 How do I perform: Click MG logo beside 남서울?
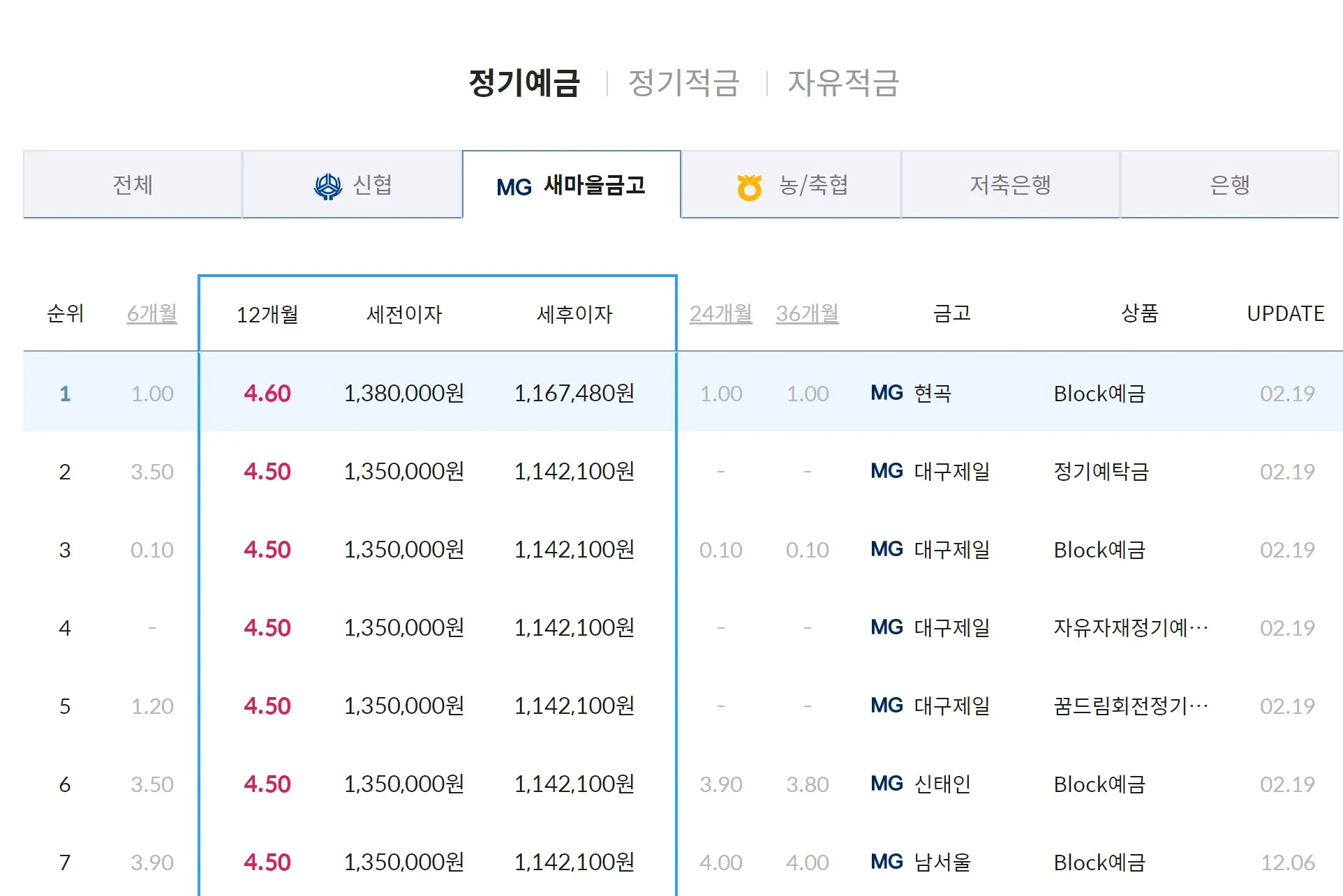click(886, 862)
